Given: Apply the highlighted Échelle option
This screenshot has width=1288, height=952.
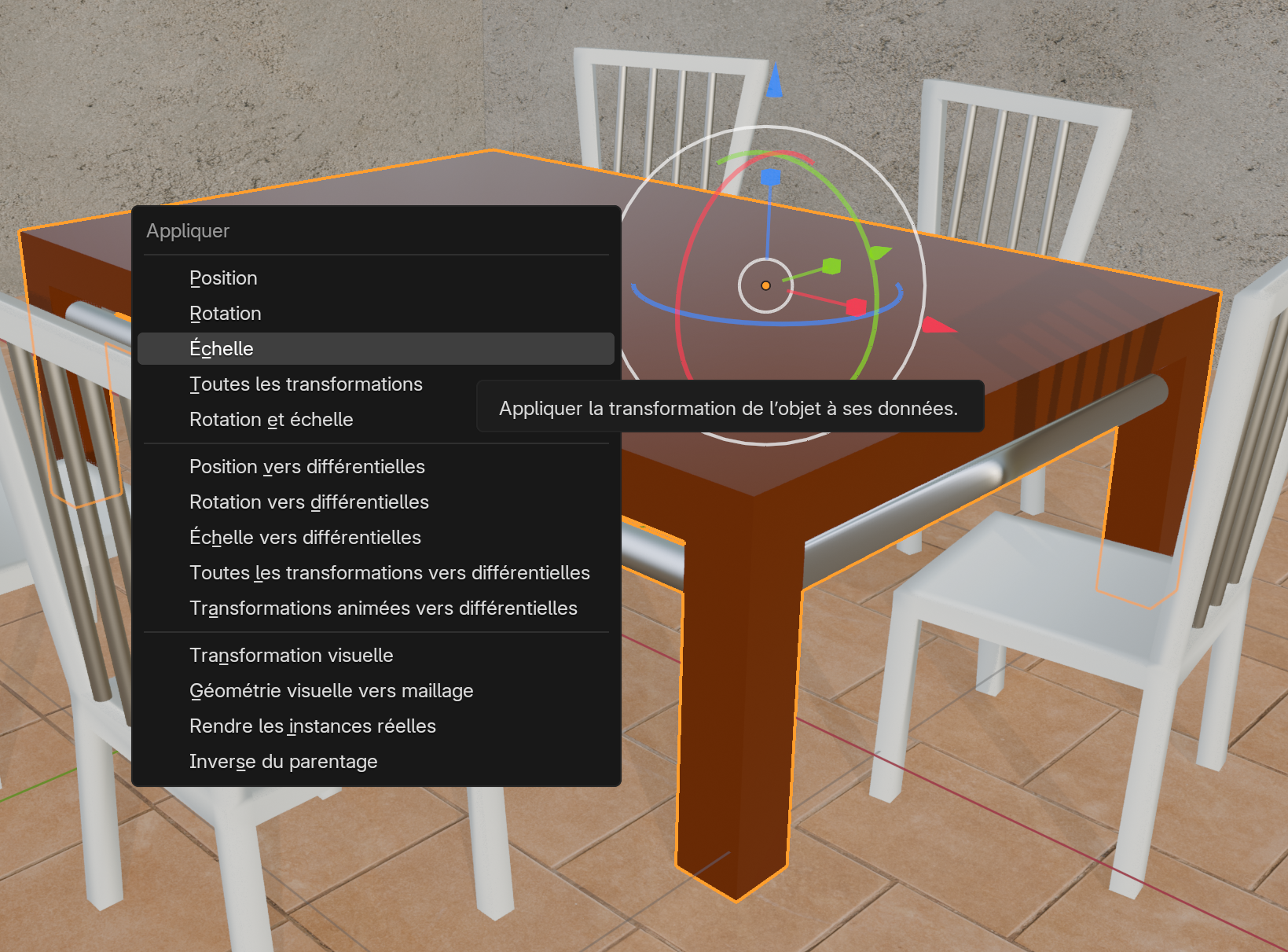Looking at the screenshot, I should [222, 349].
